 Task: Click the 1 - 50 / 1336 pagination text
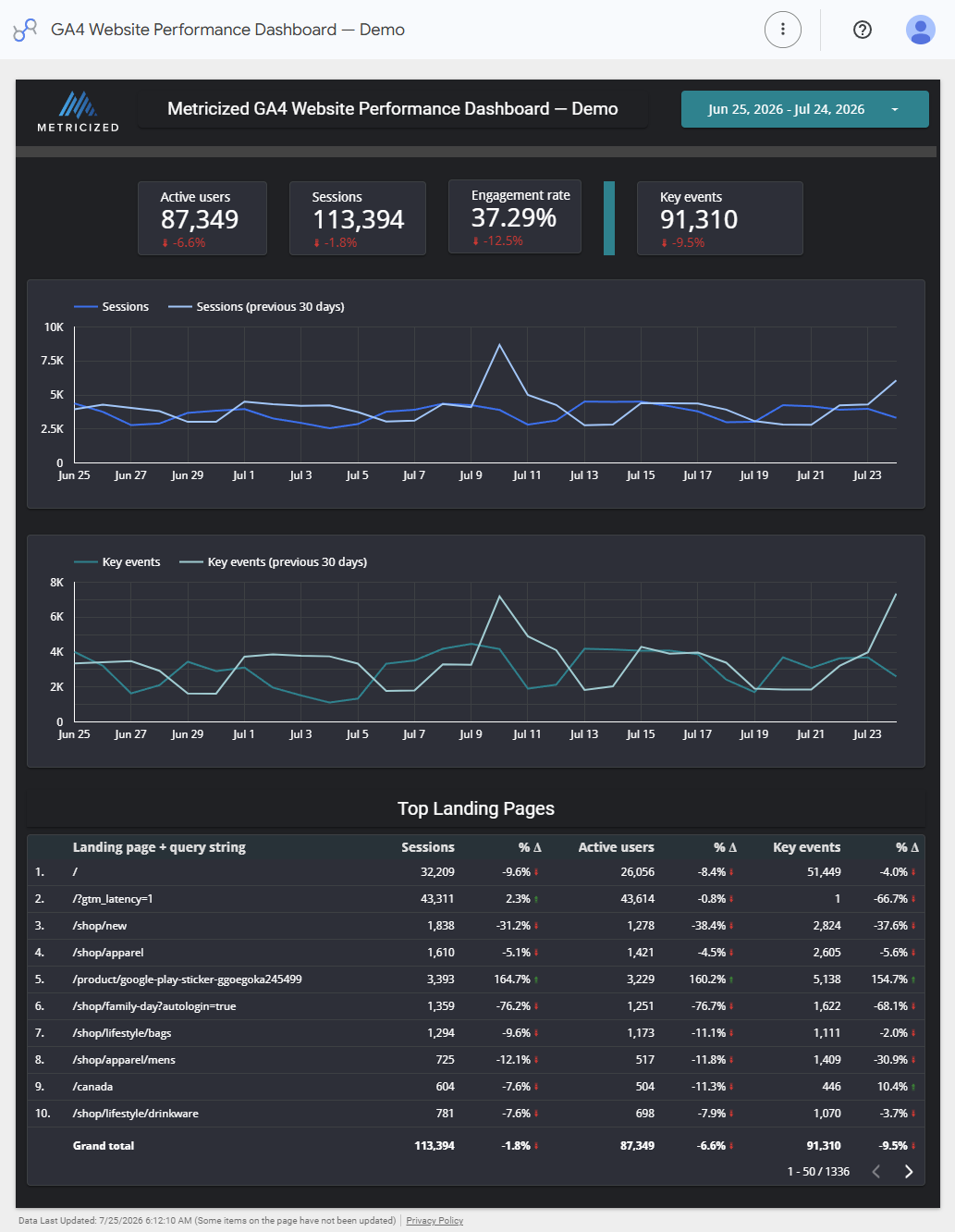818,1172
